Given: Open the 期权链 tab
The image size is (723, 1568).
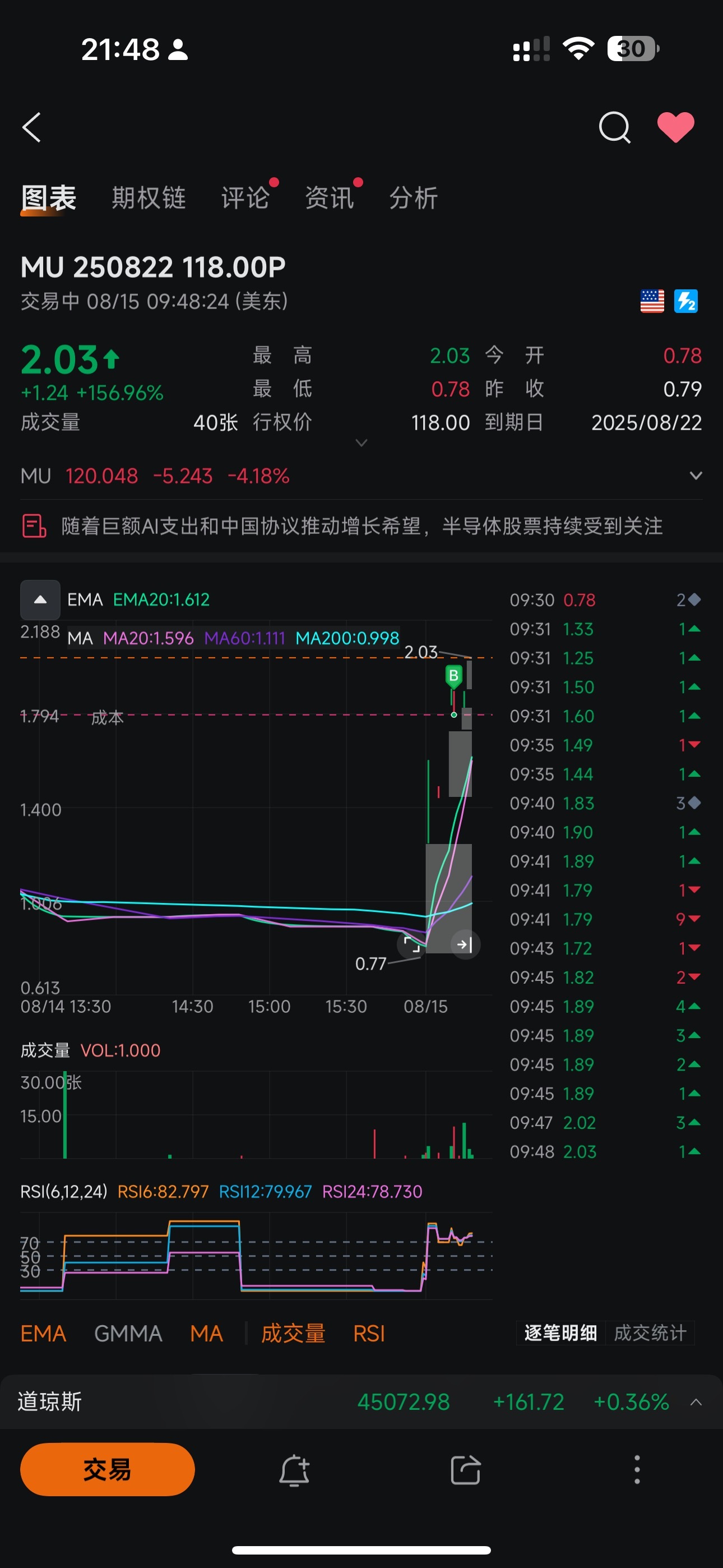Looking at the screenshot, I should [149, 198].
